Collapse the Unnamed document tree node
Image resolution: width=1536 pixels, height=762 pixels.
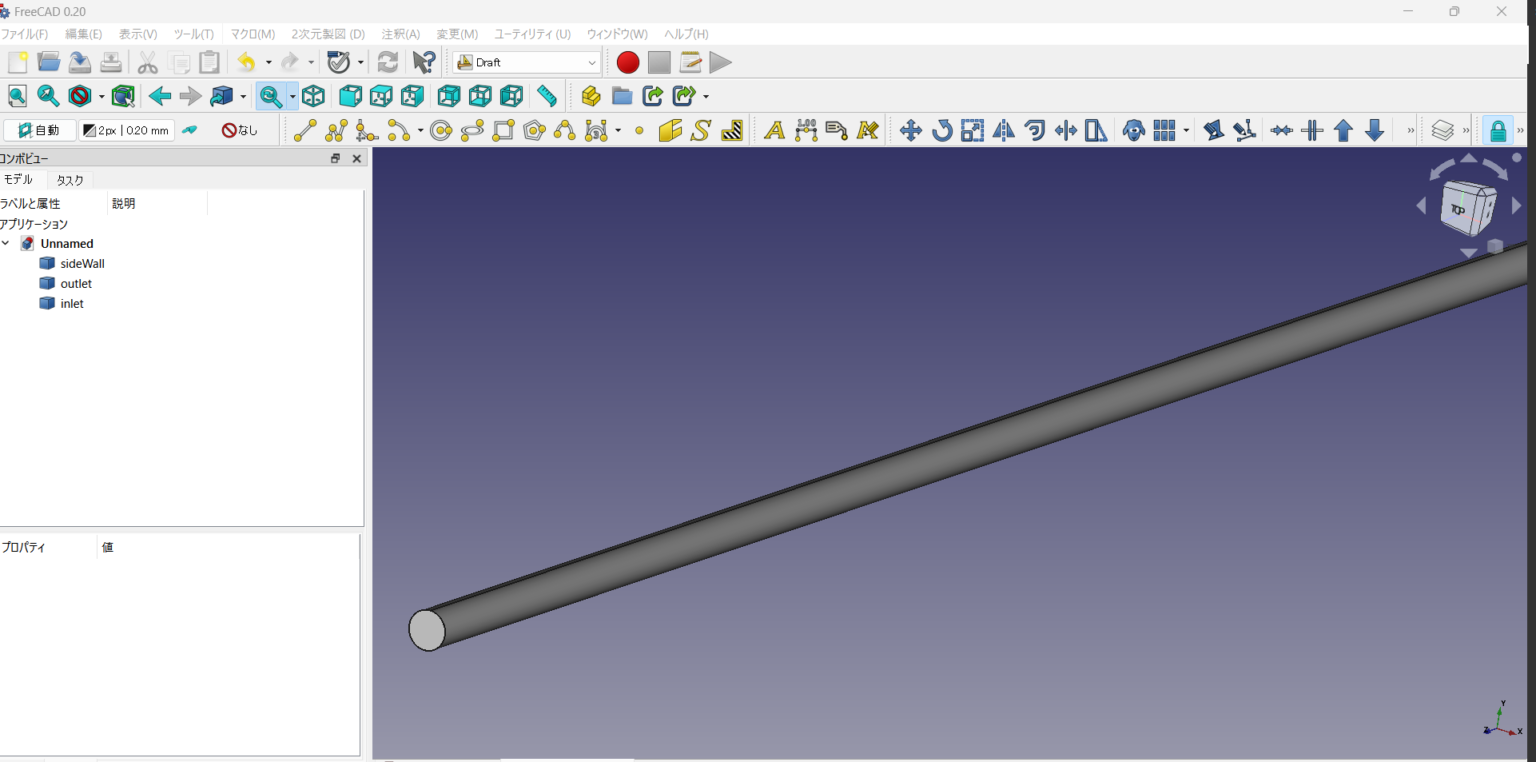pos(7,243)
